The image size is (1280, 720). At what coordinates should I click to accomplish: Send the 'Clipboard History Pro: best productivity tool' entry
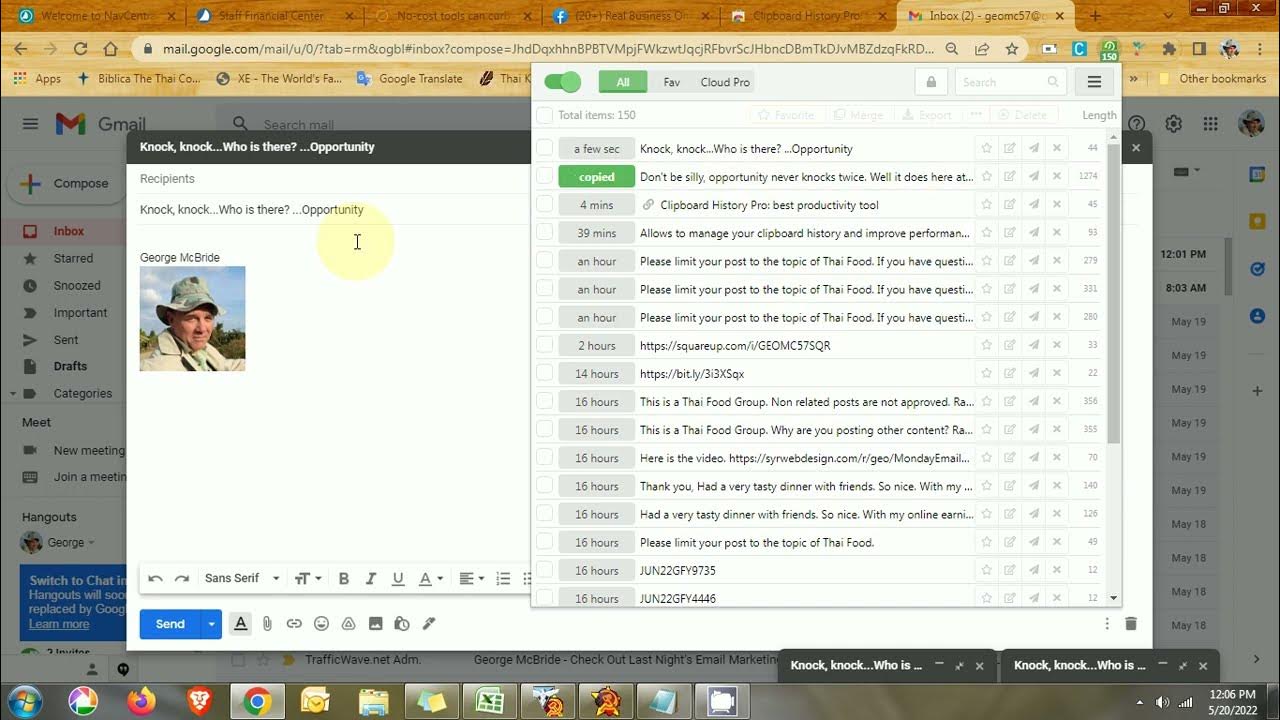click(1033, 204)
